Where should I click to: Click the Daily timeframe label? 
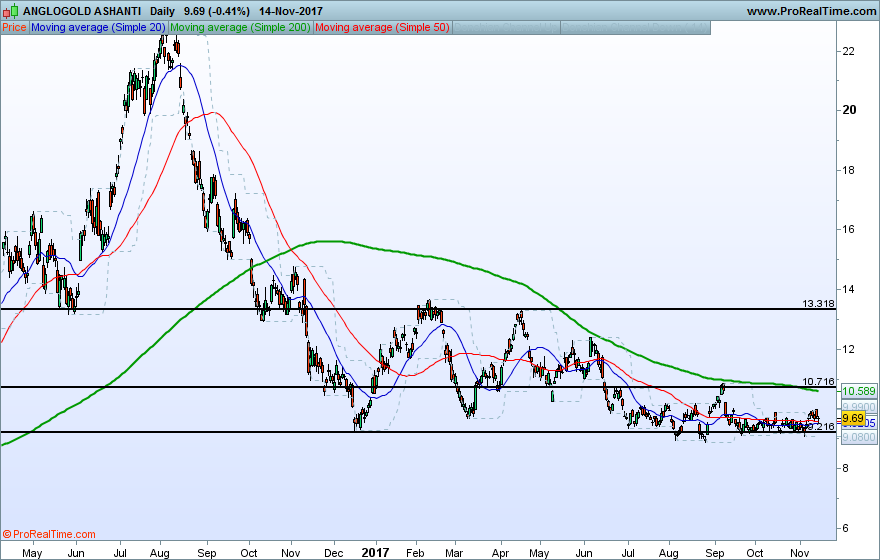[162, 11]
